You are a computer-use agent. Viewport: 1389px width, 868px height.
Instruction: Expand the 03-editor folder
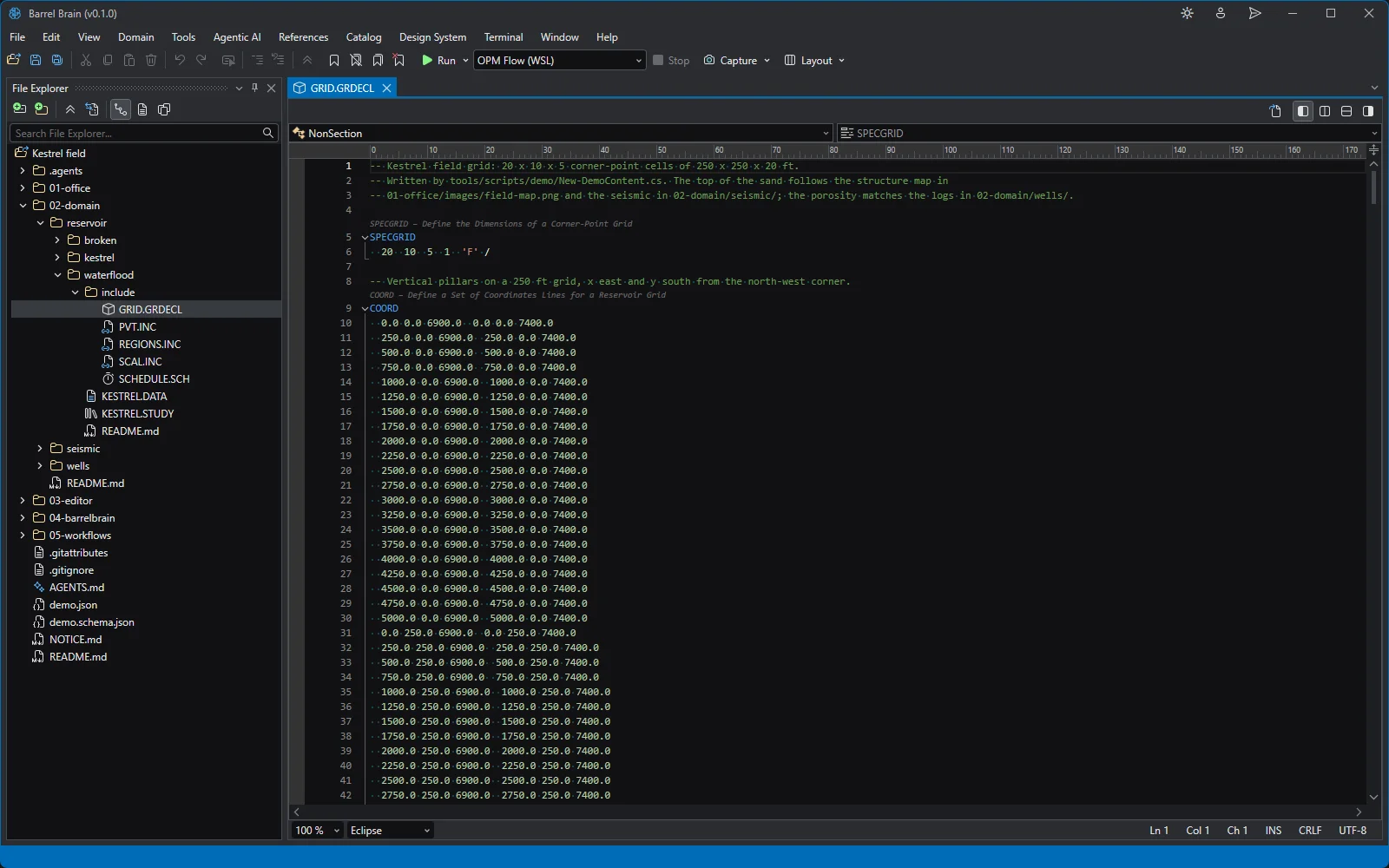click(x=23, y=501)
